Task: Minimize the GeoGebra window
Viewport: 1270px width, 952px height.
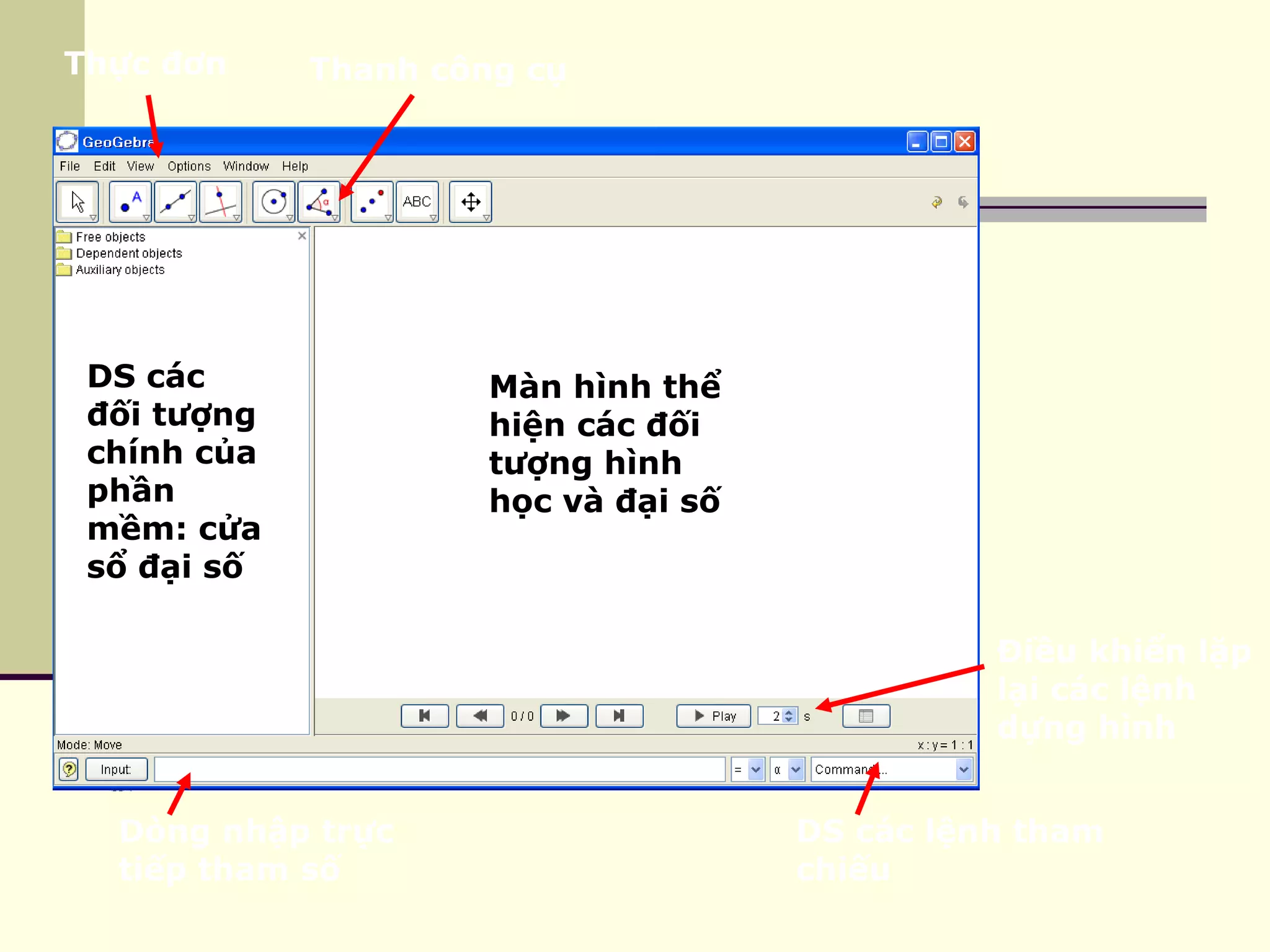Action: pos(917,141)
